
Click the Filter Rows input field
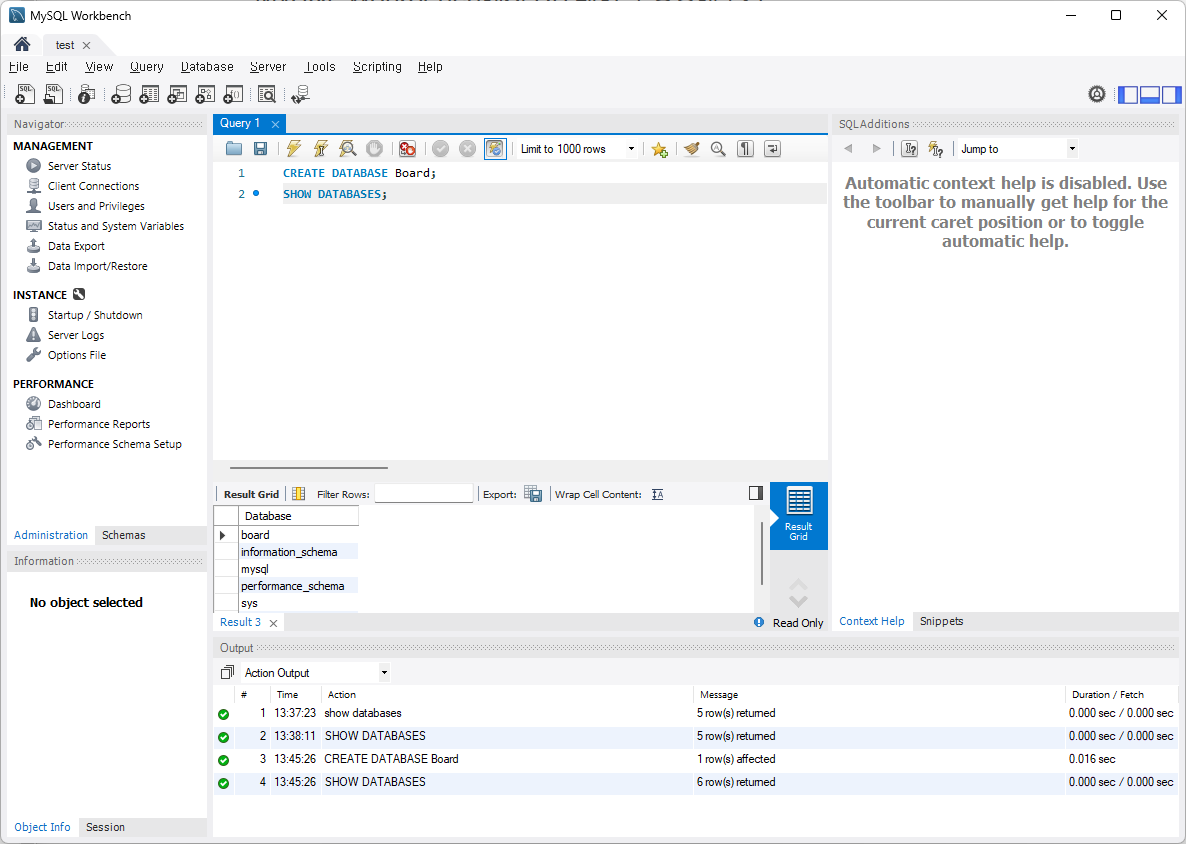coord(424,494)
